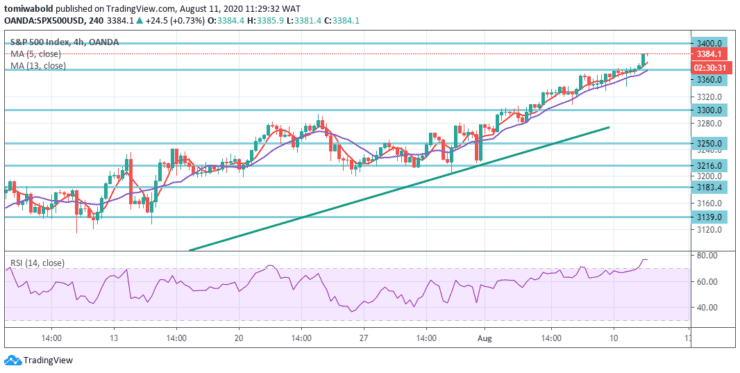
Task: Click the countdown timer 02:30:31
Action: point(711,68)
